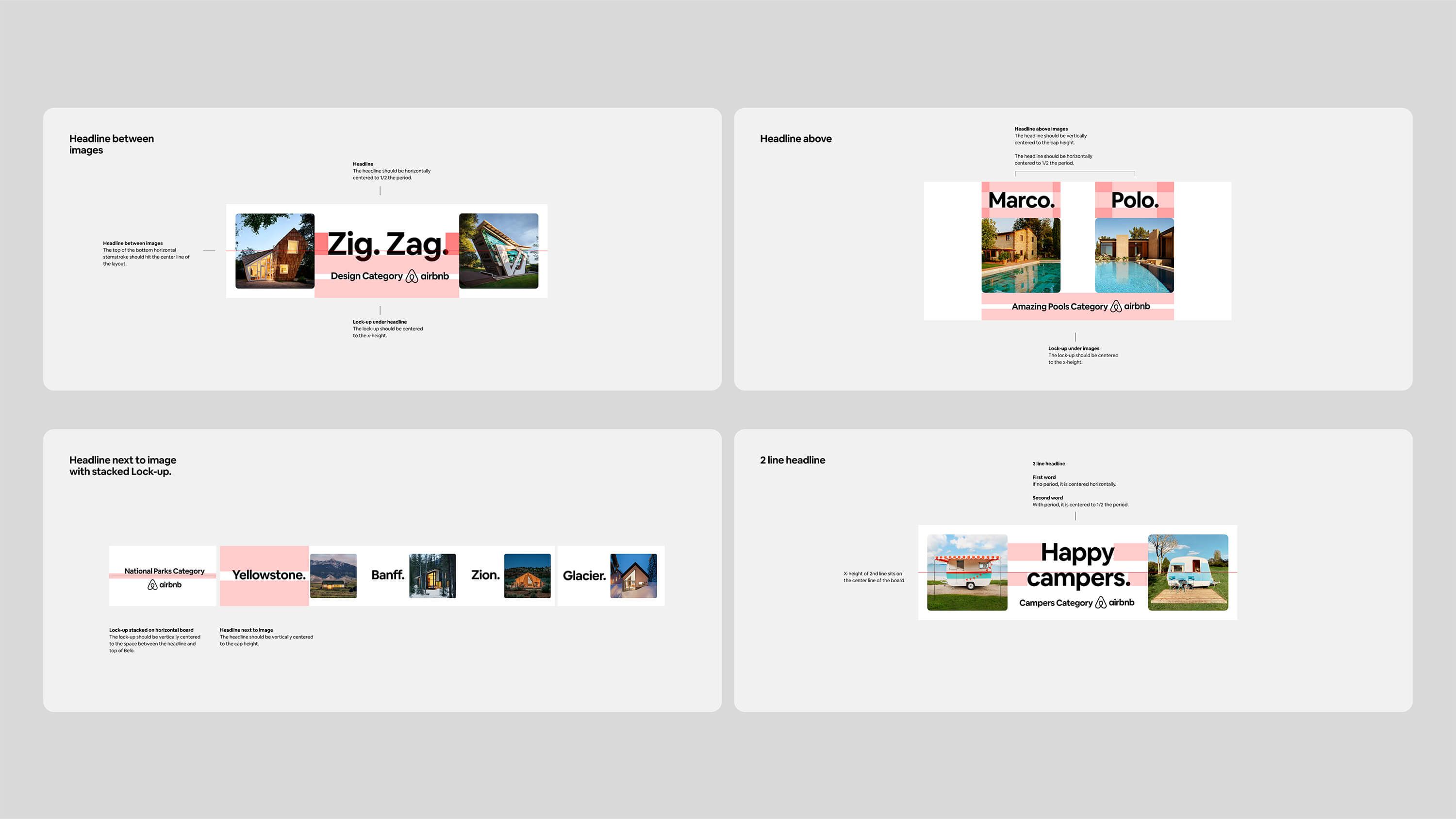1456x819 pixels.
Task: Click the Zig. Zag. headline text
Action: point(387,245)
